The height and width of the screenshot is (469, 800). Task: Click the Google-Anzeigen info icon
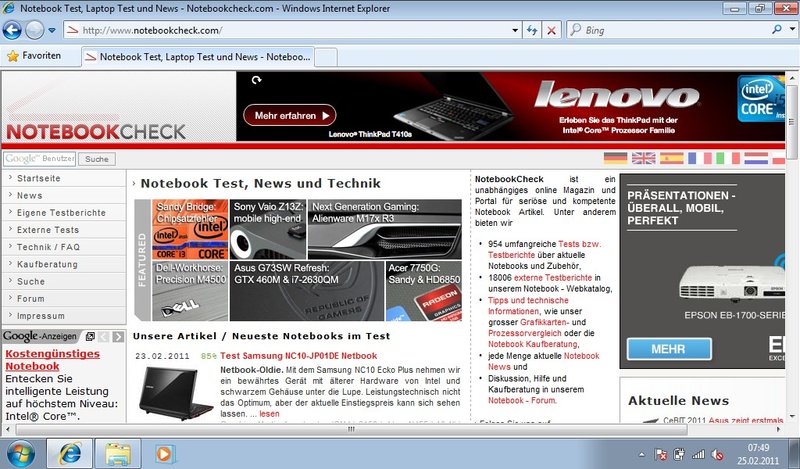coord(90,336)
